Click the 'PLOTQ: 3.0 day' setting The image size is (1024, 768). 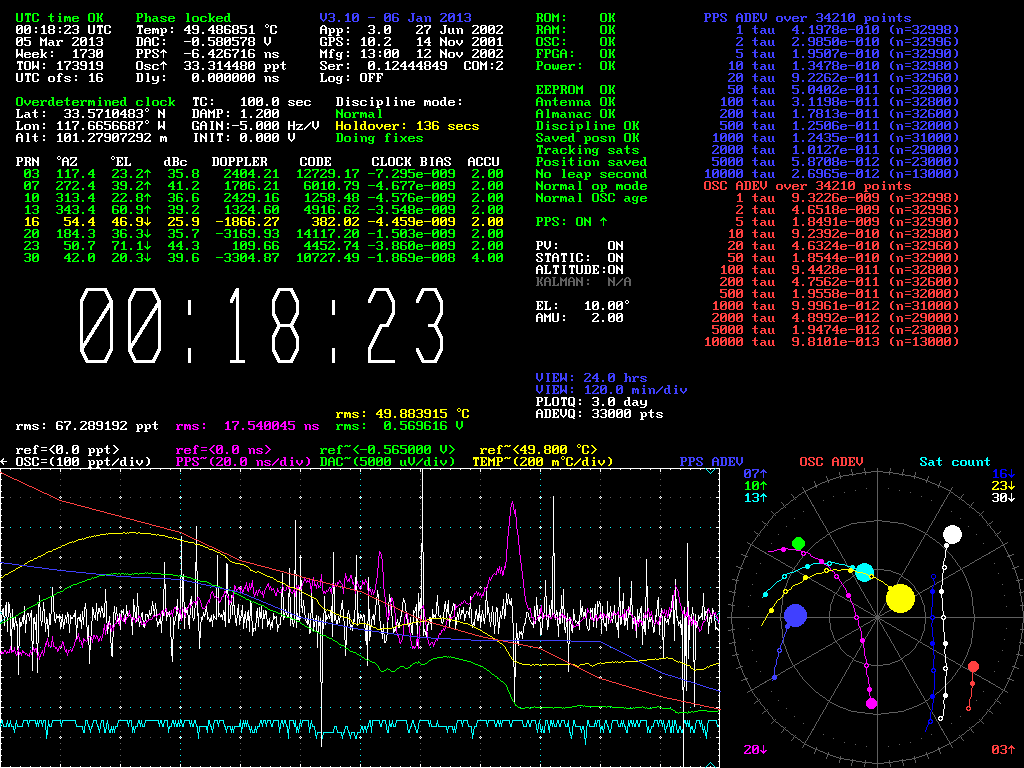[591, 402]
